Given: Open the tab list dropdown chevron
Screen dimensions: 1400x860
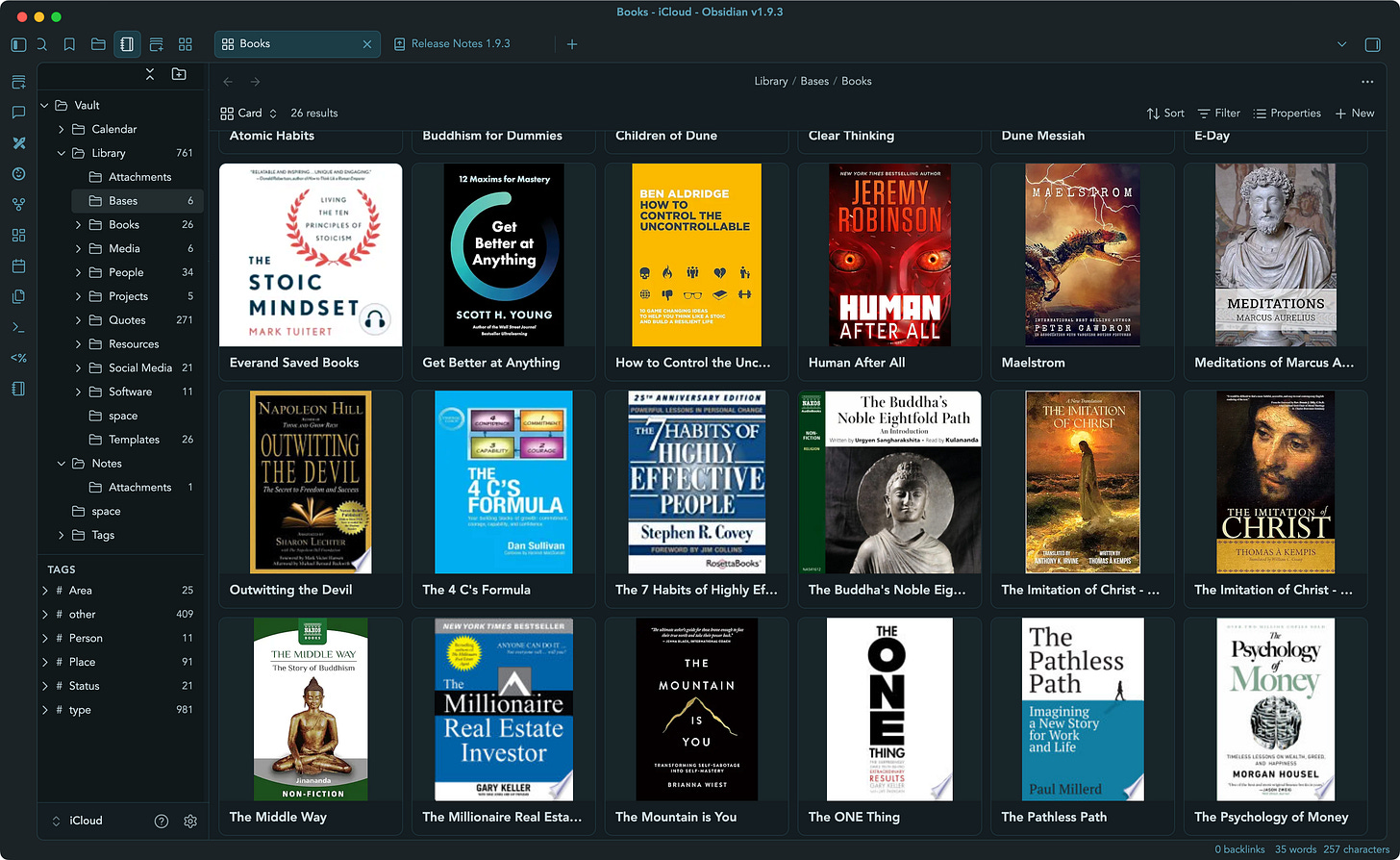Looking at the screenshot, I should coord(1342,44).
